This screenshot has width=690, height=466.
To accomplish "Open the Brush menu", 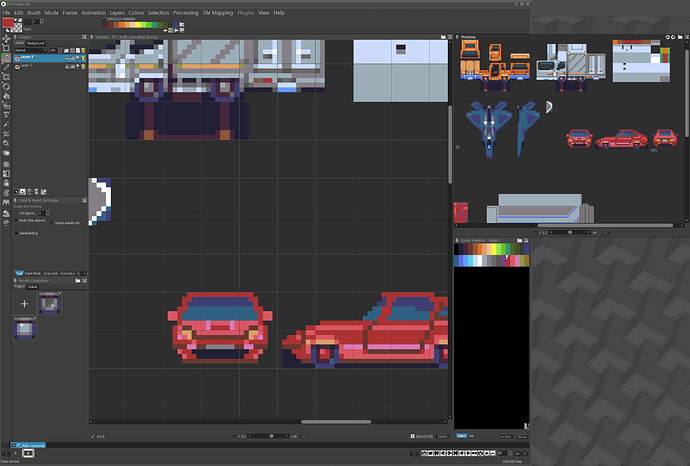I will click(34, 13).
